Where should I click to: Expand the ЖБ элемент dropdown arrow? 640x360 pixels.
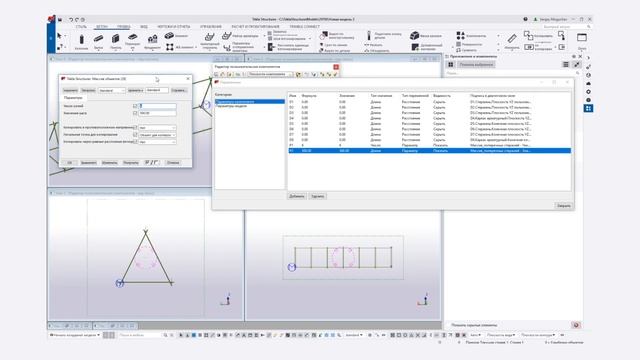click(x=196, y=47)
